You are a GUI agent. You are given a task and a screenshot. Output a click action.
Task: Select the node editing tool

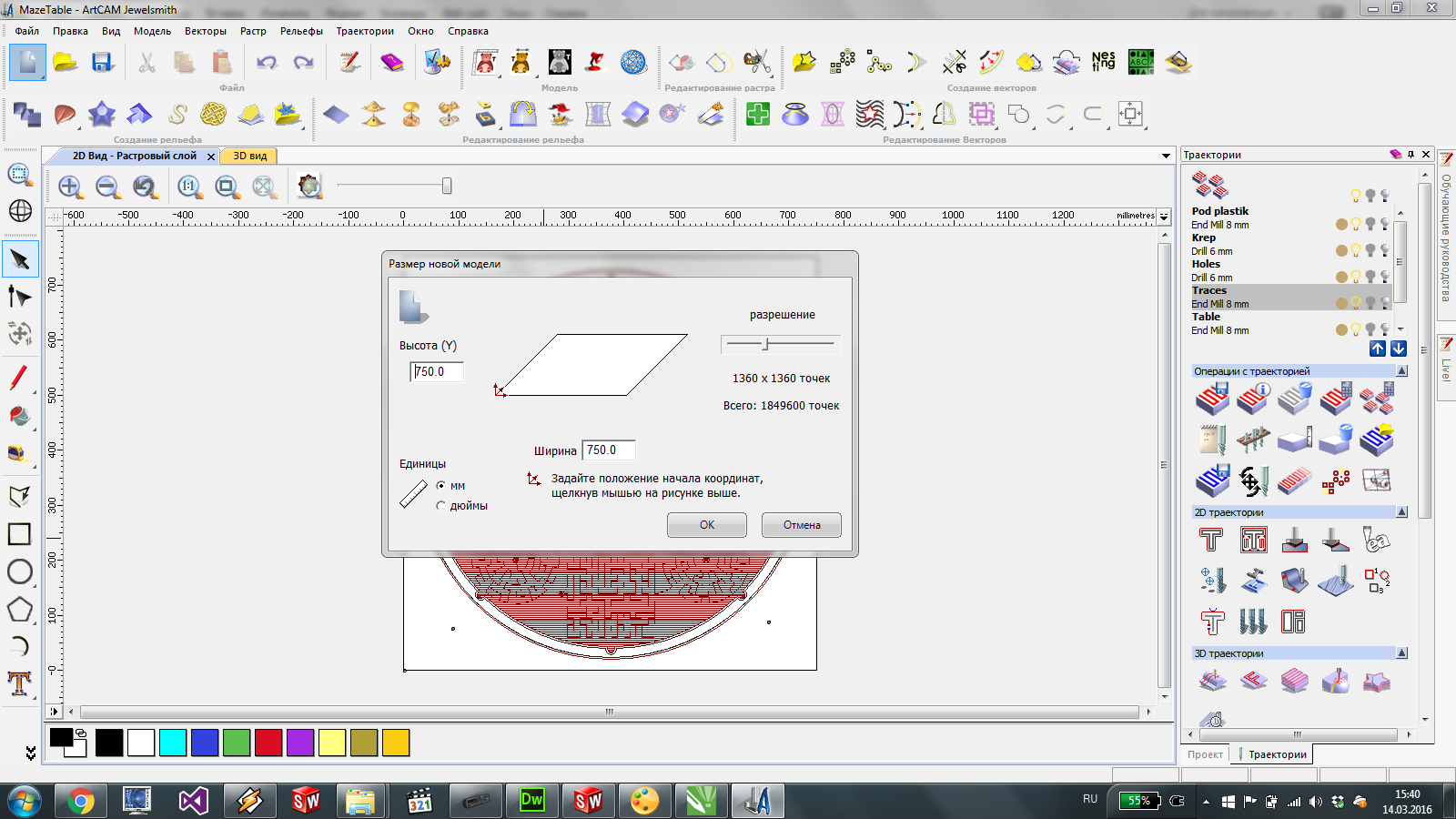pyautogui.click(x=20, y=297)
